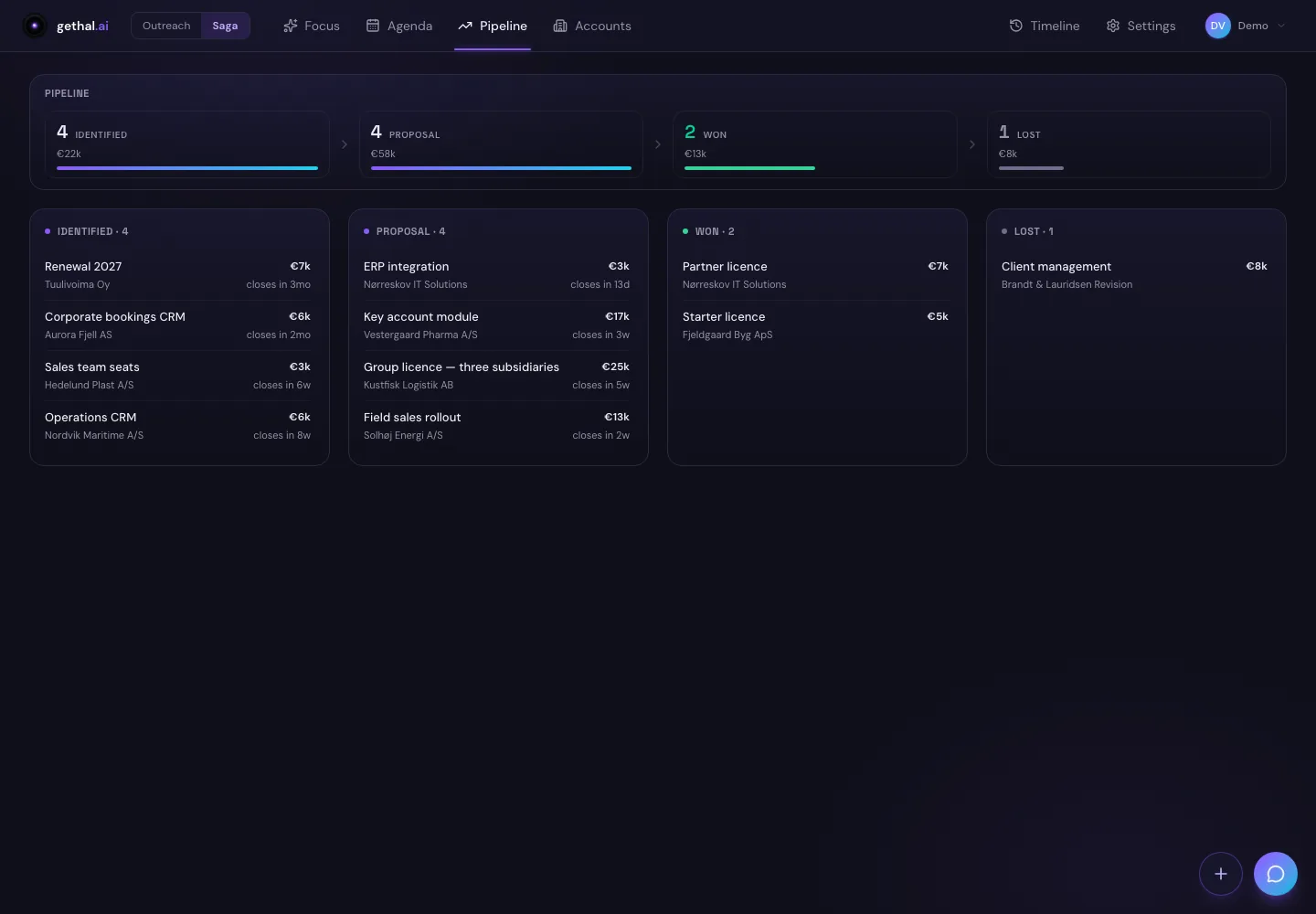
Task: Open Focus via the sparkle icon
Action: point(291,26)
